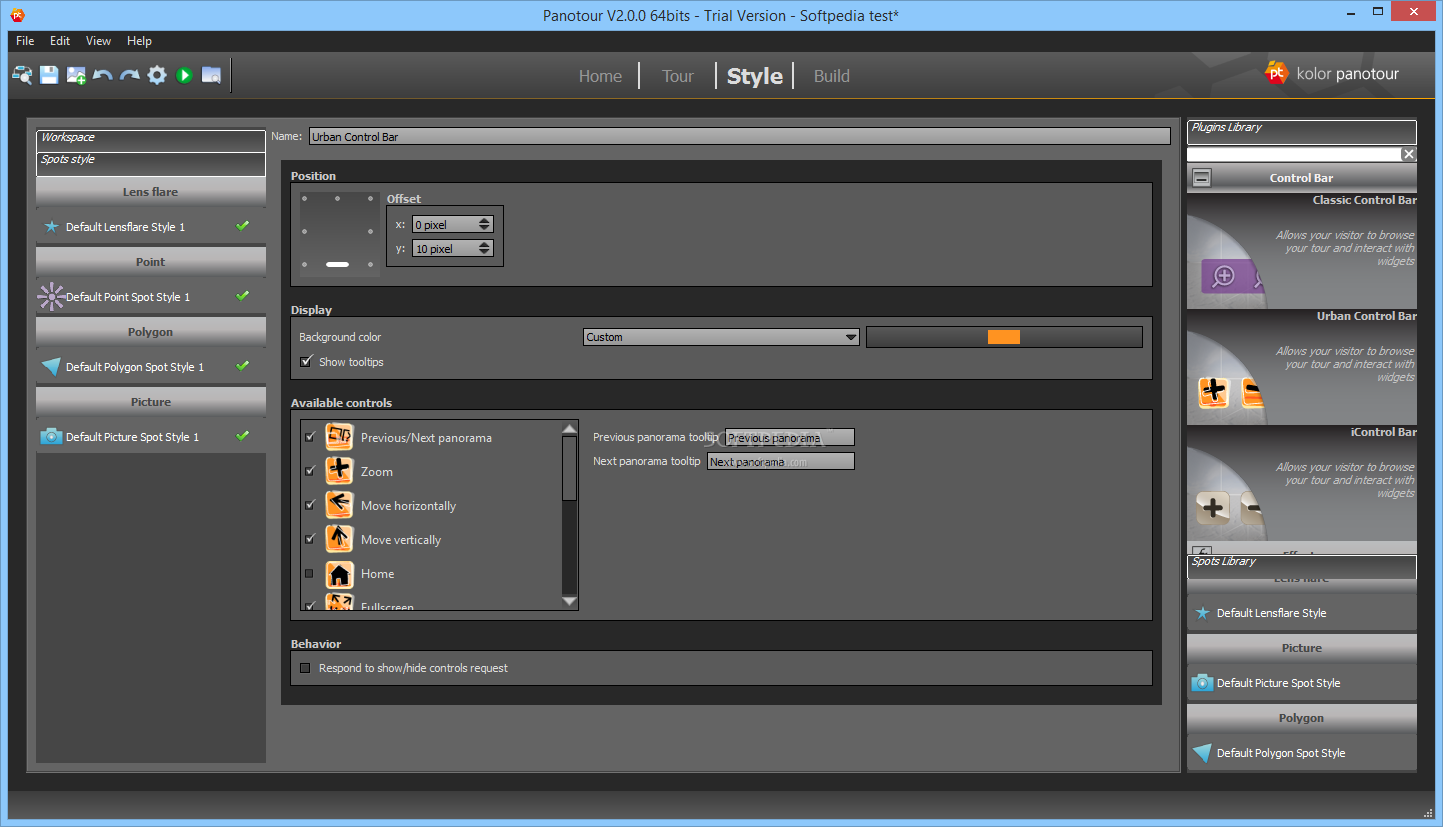Collapse the Control Bar plugins section
Viewport: 1443px width, 827px height.
point(1202,178)
